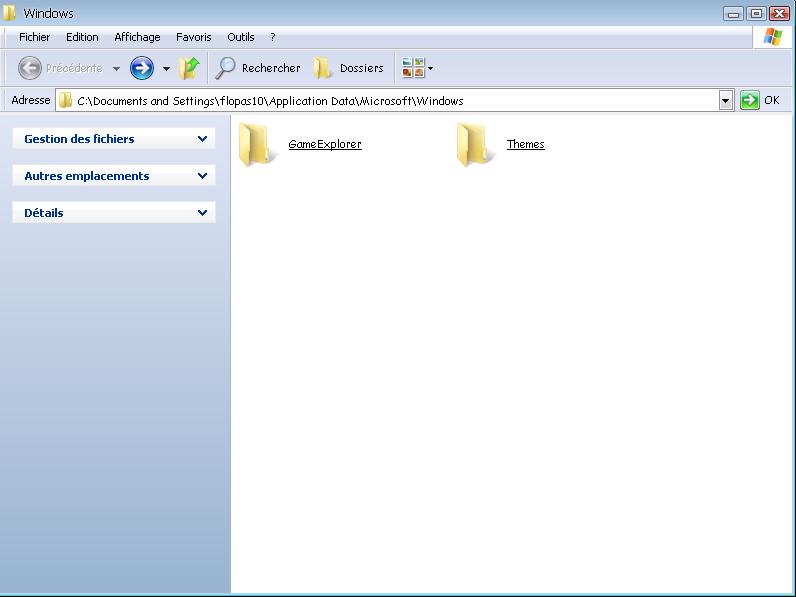The width and height of the screenshot is (796, 597).
Task: Click the Rechercher magnifier icon
Action: pyautogui.click(x=225, y=68)
